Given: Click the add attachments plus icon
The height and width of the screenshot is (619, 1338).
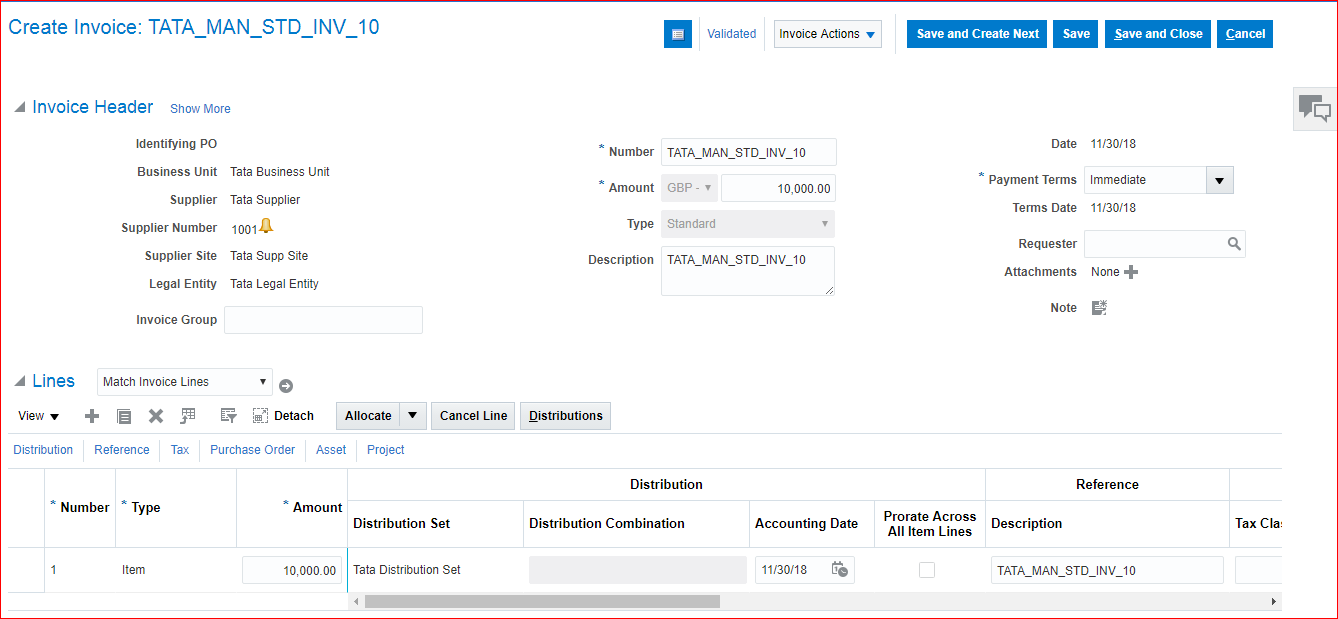Looking at the screenshot, I should 1131,272.
